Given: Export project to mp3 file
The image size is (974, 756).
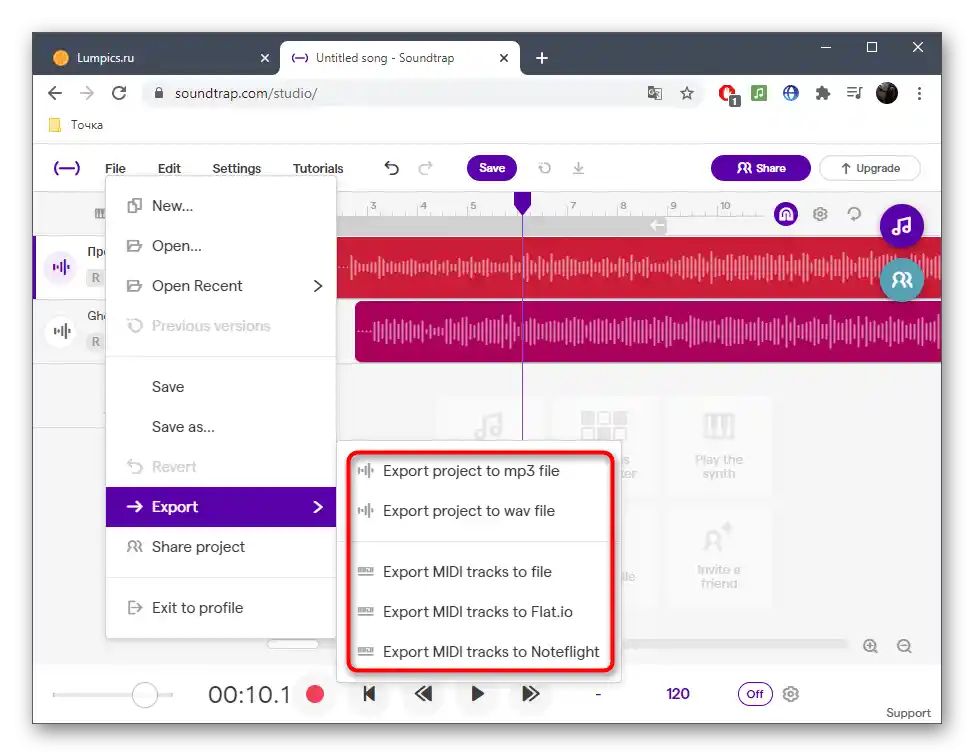Looking at the screenshot, I should tap(478, 471).
